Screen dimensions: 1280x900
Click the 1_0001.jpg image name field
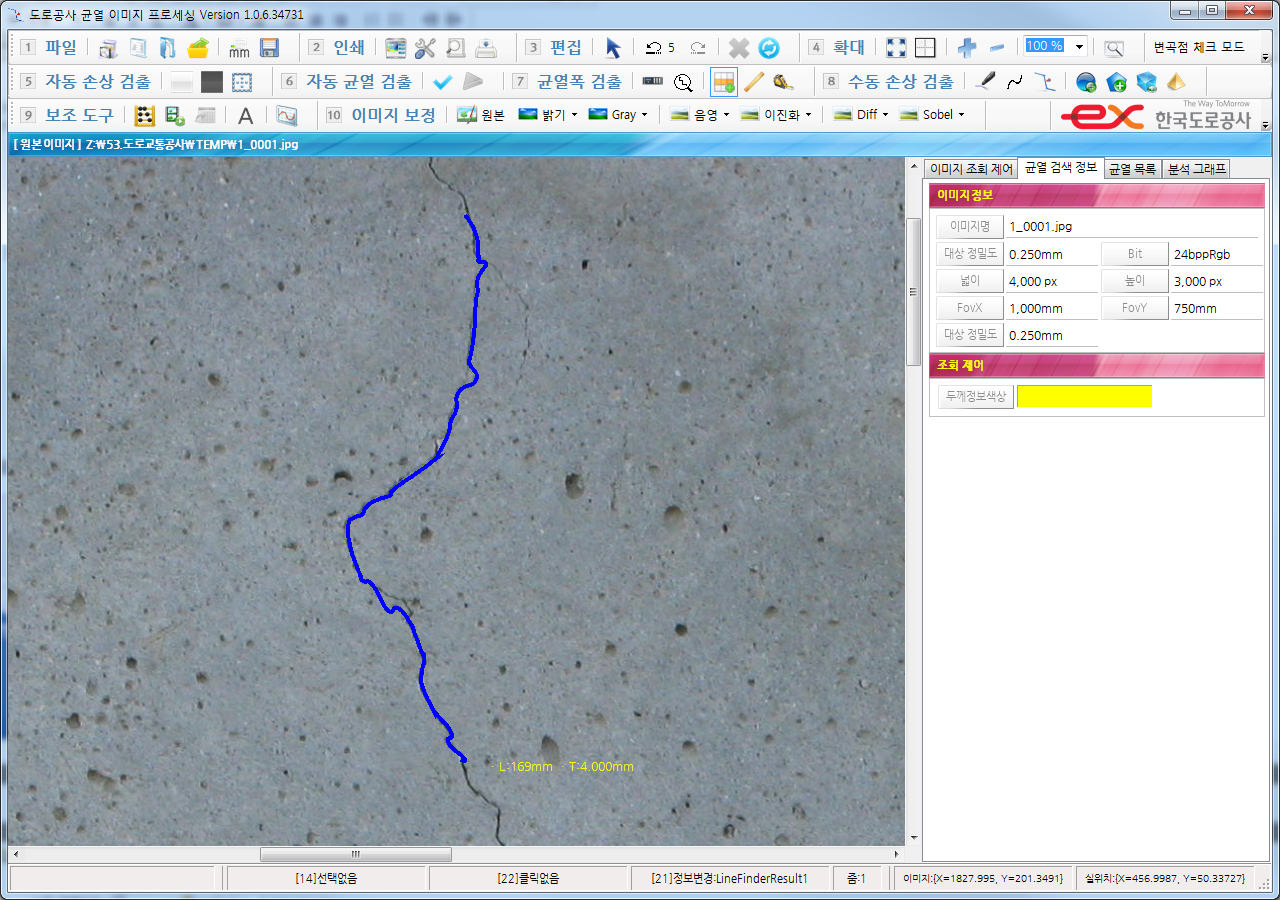(1133, 226)
